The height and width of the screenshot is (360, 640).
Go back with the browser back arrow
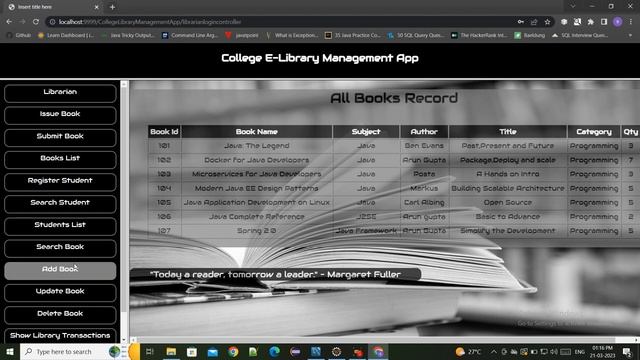click(9, 22)
